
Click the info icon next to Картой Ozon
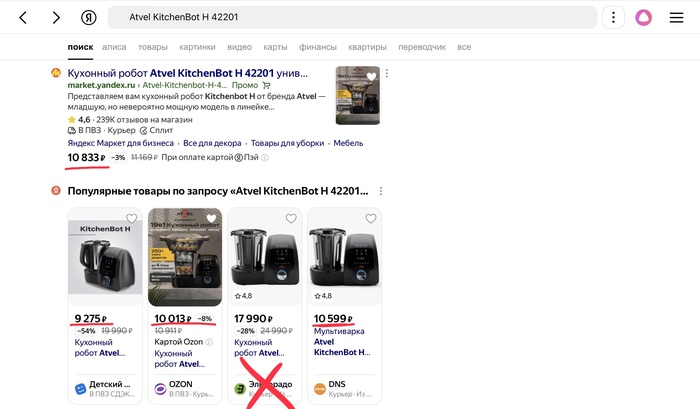click(x=209, y=342)
